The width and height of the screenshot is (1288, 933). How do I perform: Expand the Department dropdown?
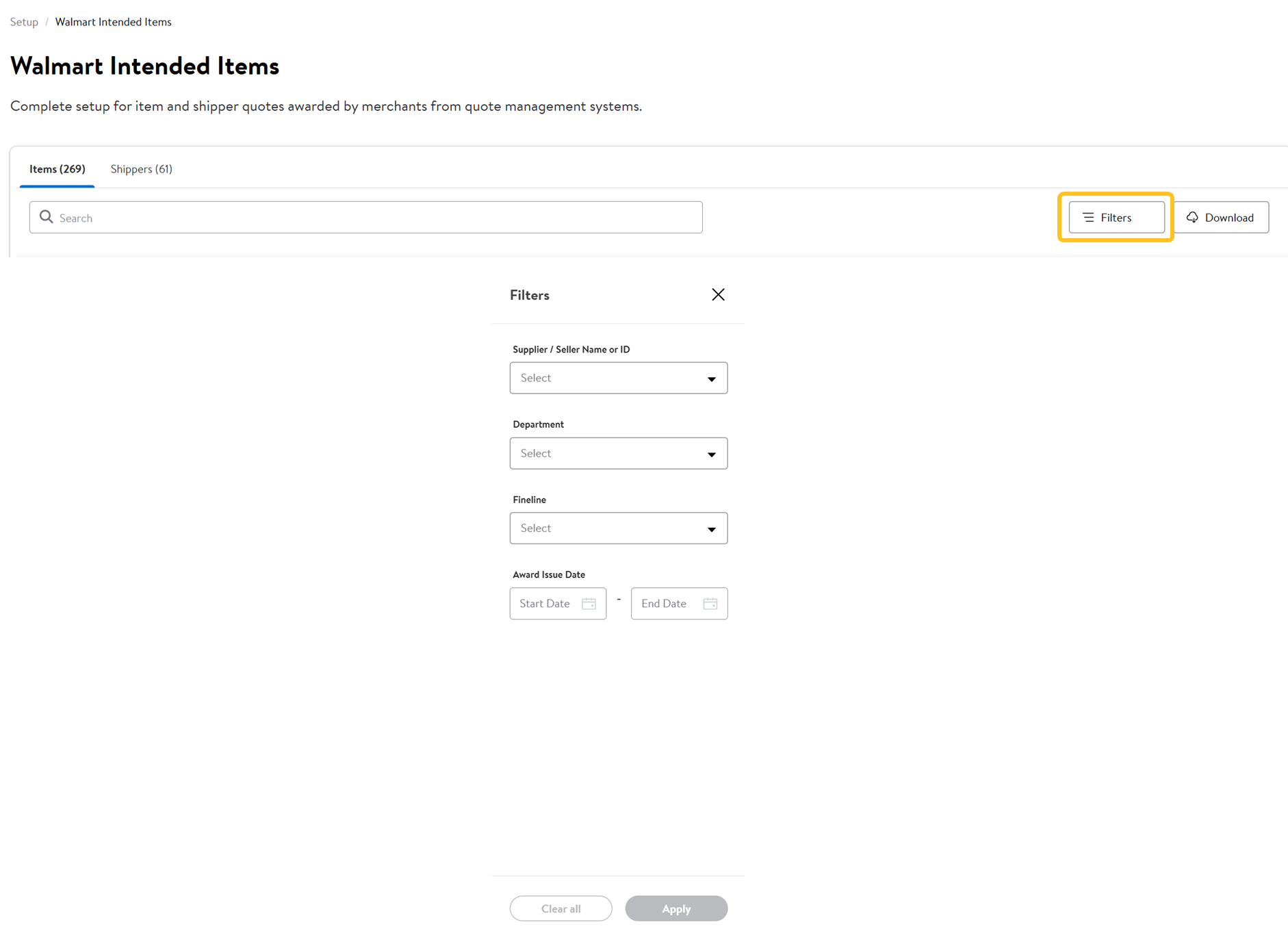[618, 453]
